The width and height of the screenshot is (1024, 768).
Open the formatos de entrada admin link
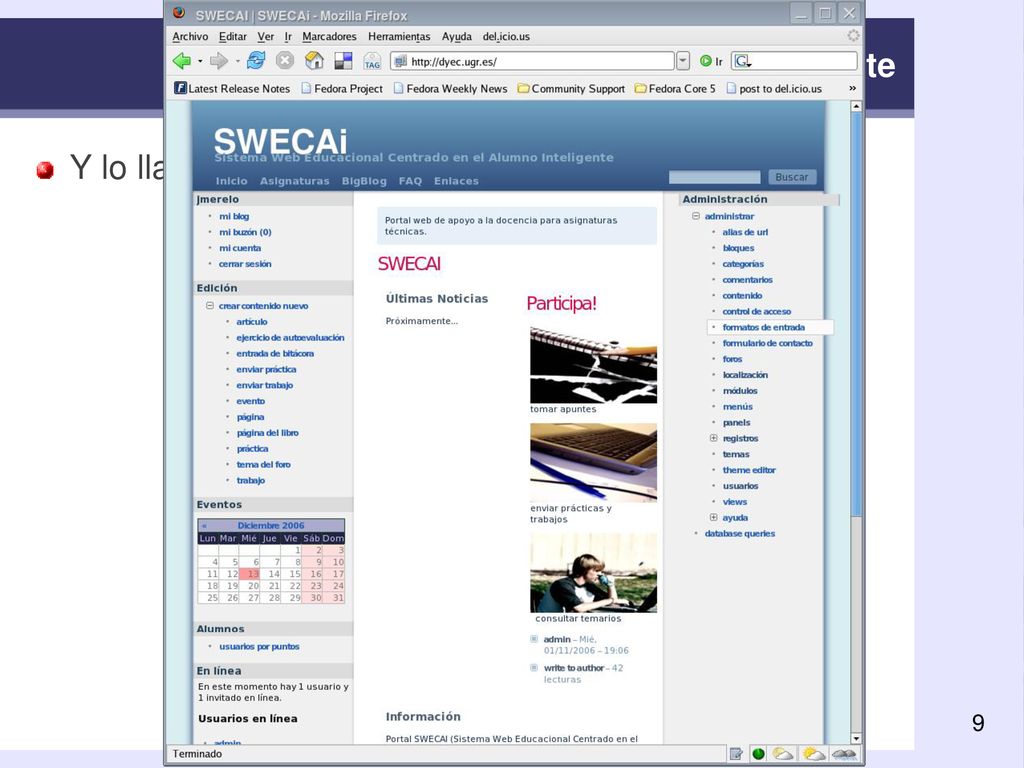click(763, 327)
